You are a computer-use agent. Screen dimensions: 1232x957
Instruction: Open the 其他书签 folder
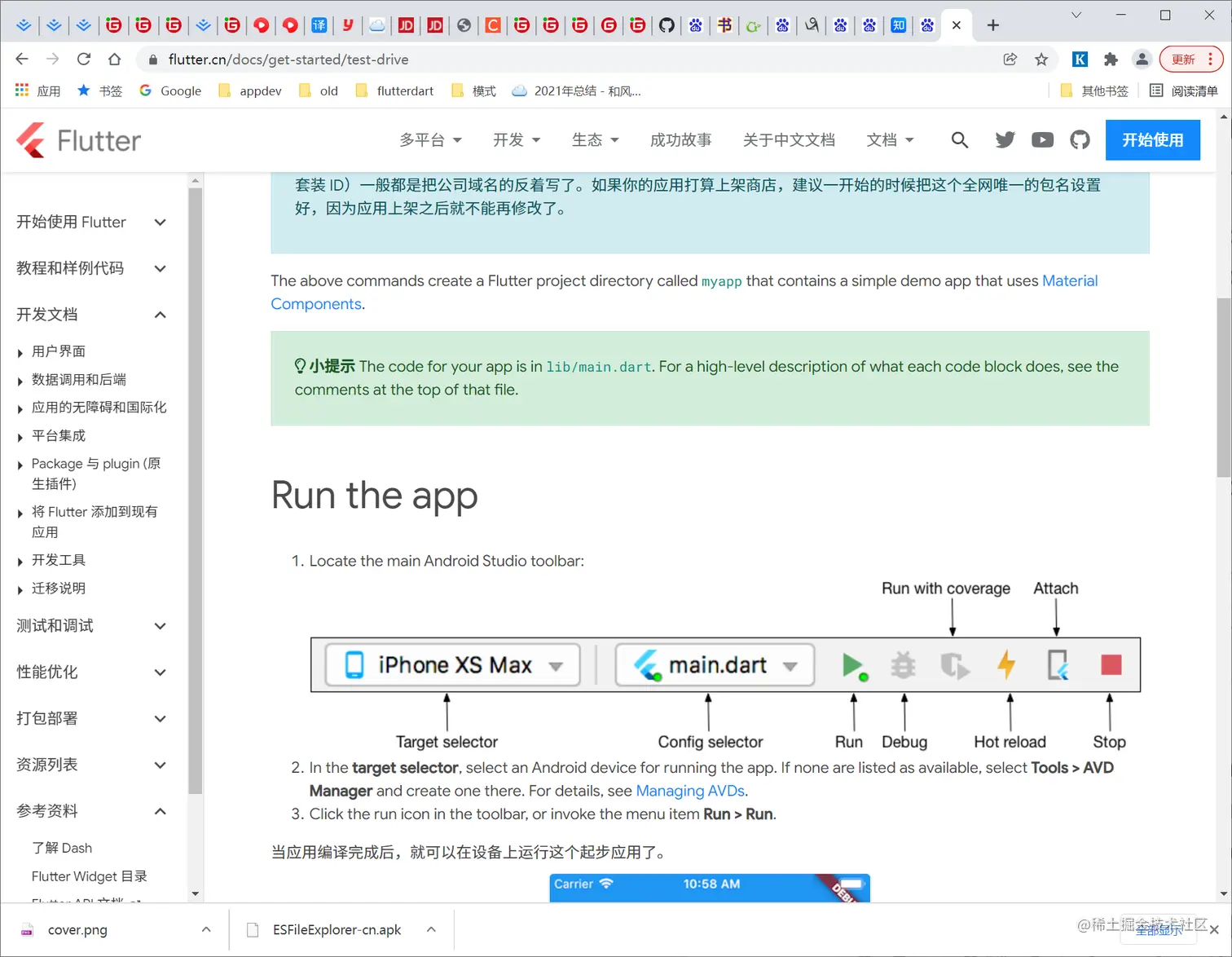1094,90
